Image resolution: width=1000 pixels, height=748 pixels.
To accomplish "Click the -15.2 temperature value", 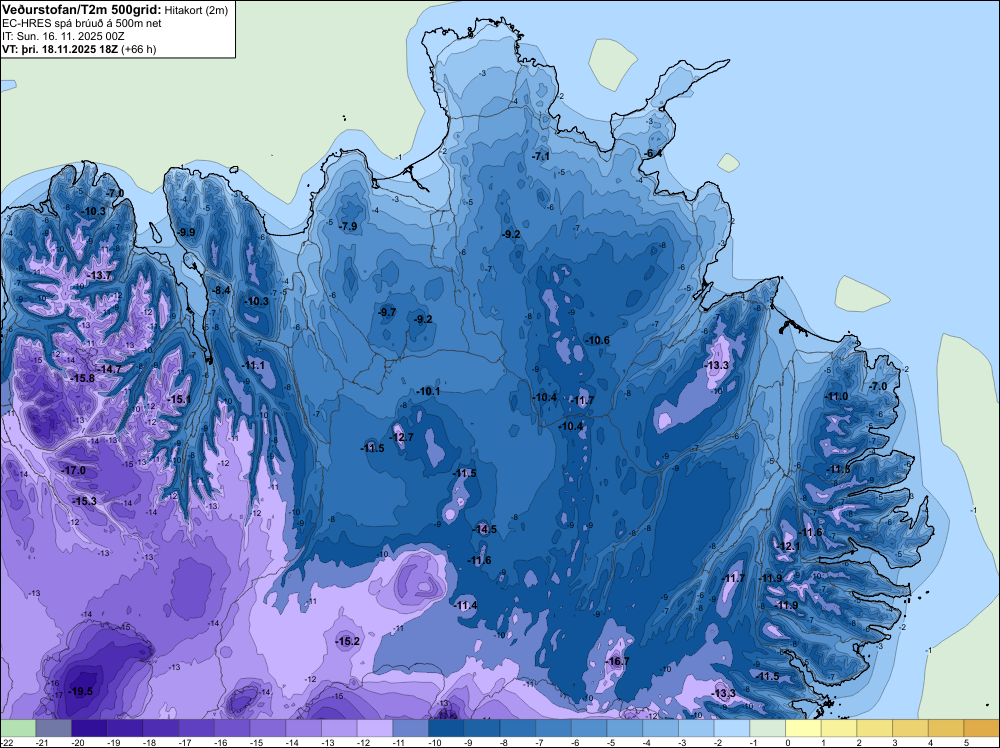I will pyautogui.click(x=348, y=641).
